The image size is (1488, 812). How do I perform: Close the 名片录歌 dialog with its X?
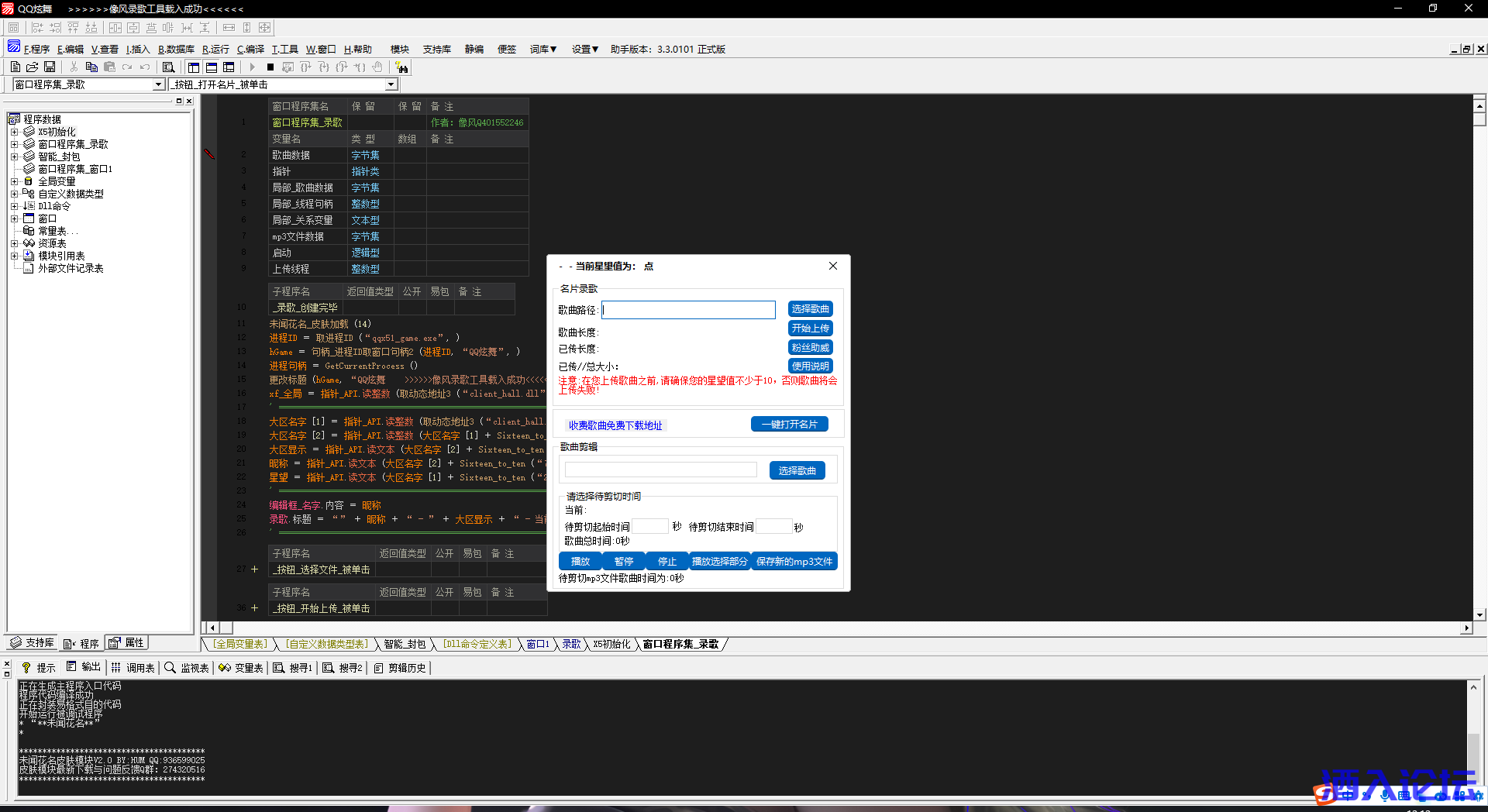tap(833, 266)
